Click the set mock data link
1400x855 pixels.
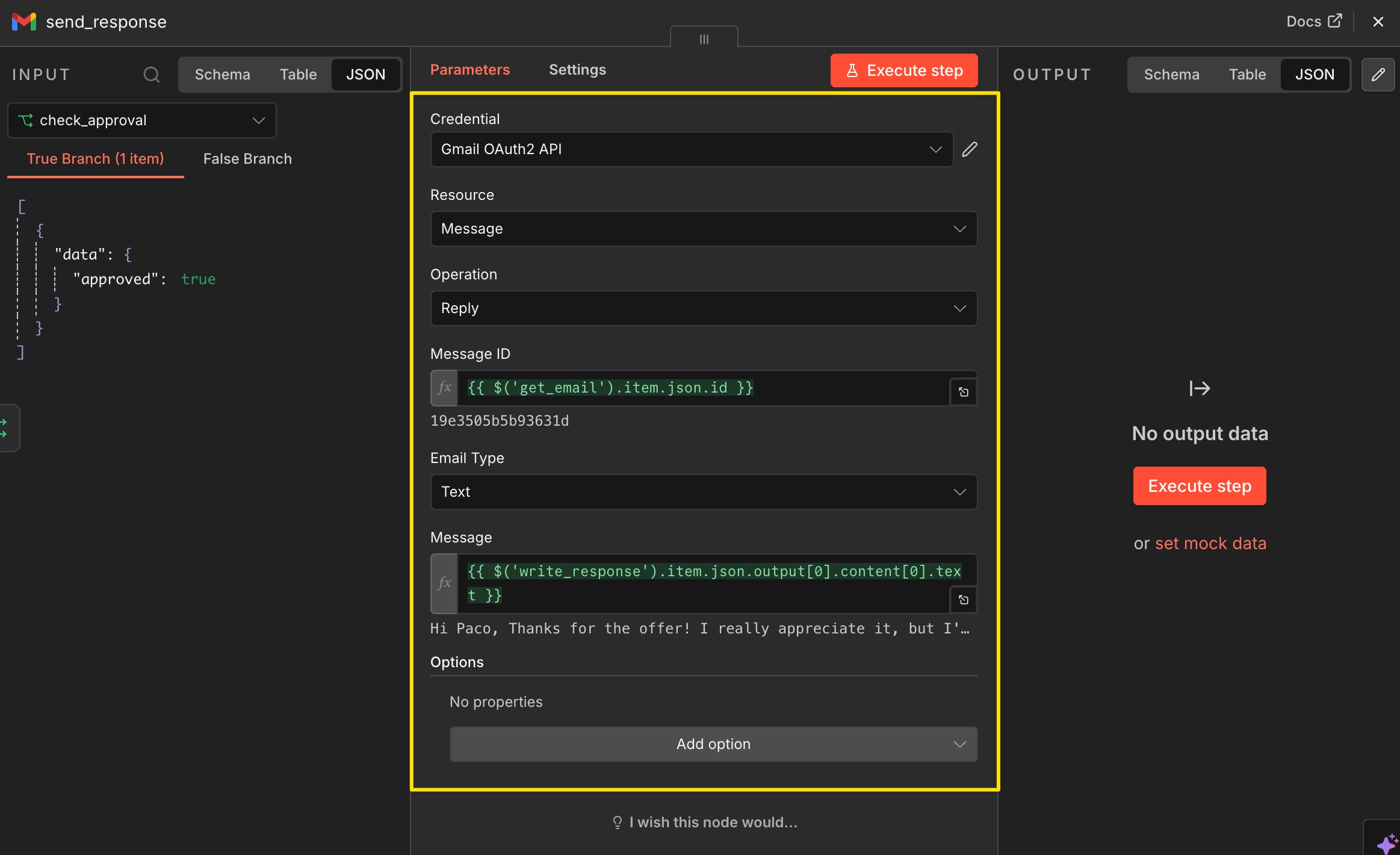(1210, 544)
